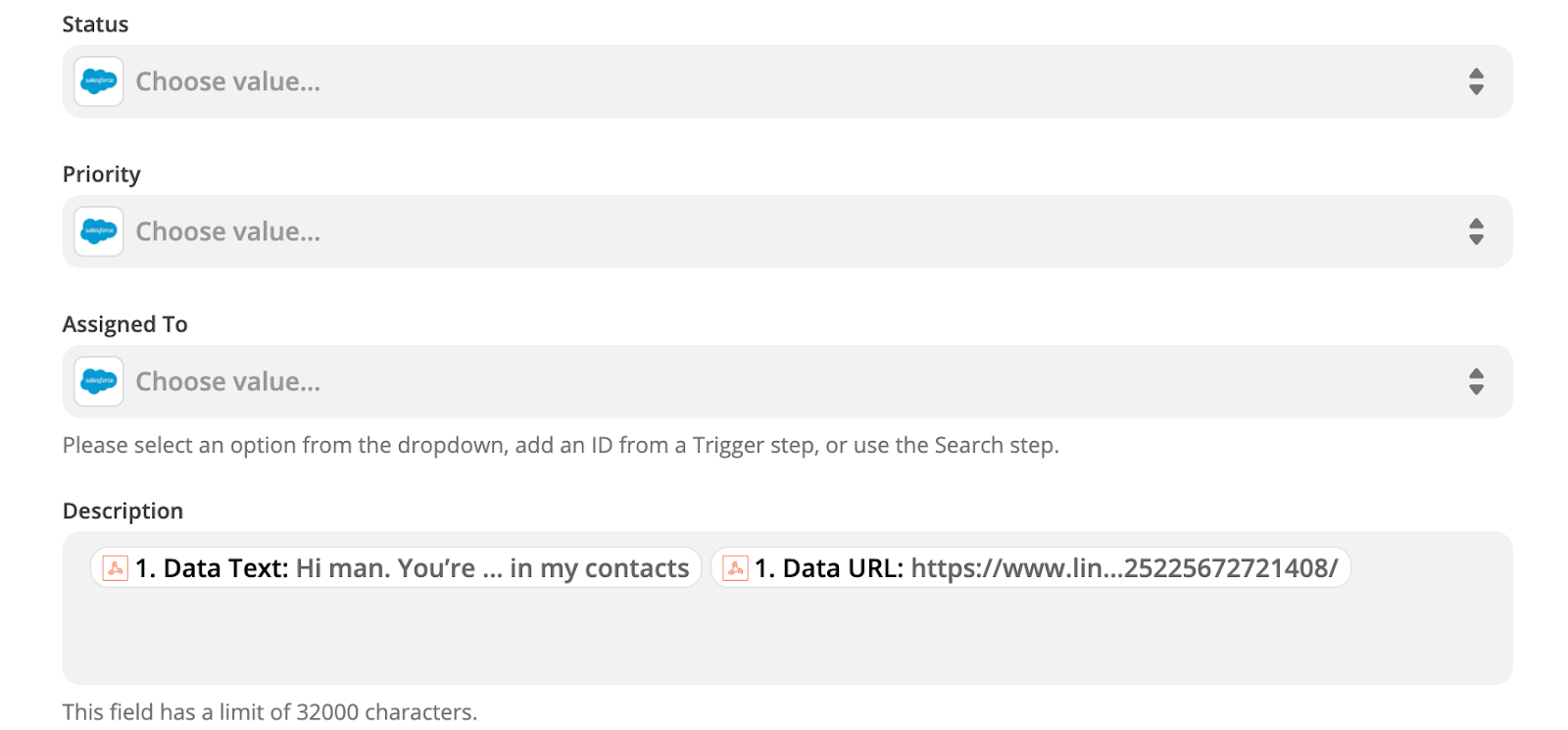Click the Assigned To field label
This screenshot has height=730, width=1568.
[125, 324]
